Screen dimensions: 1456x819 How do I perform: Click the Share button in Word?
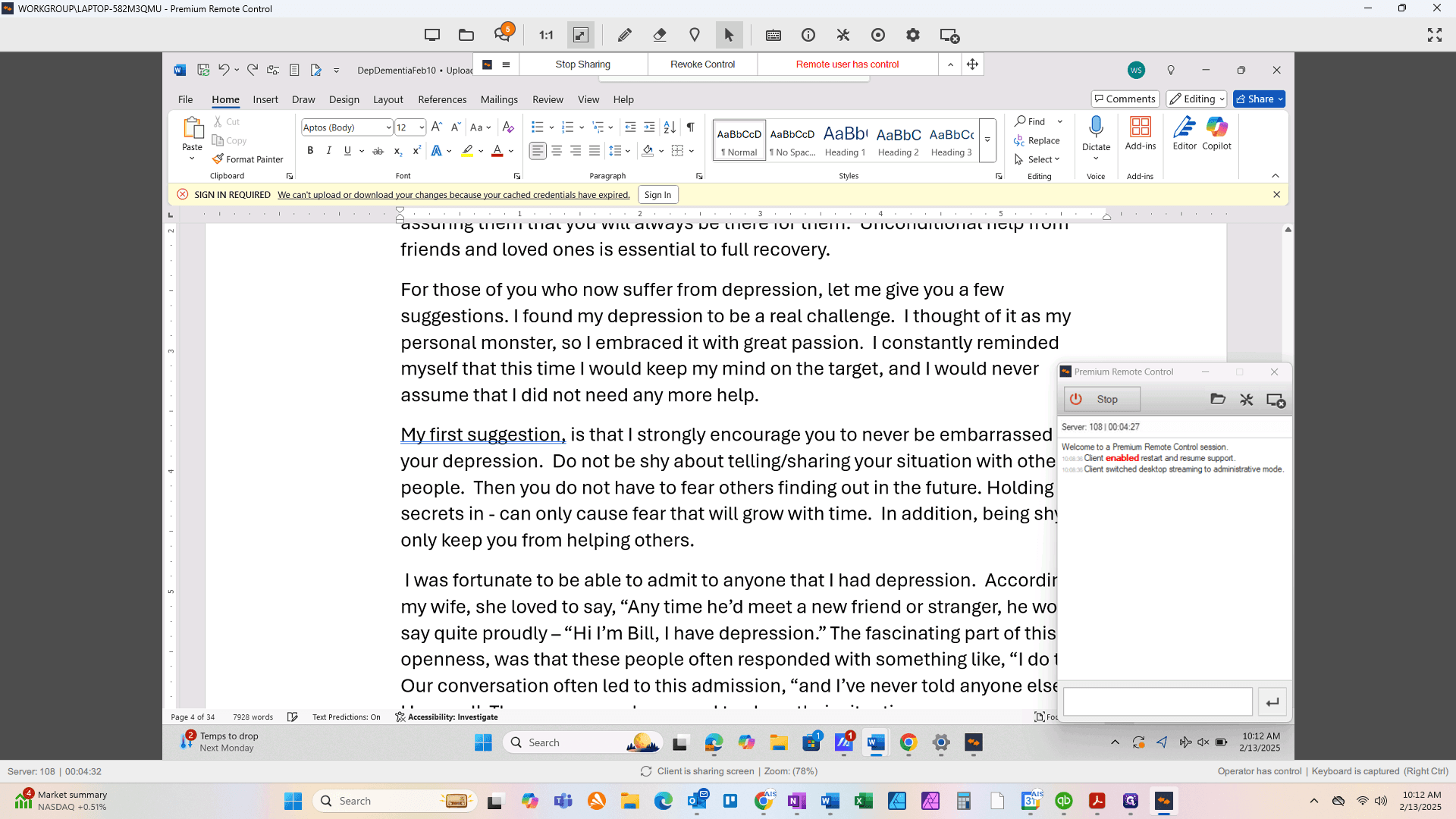click(x=1259, y=99)
